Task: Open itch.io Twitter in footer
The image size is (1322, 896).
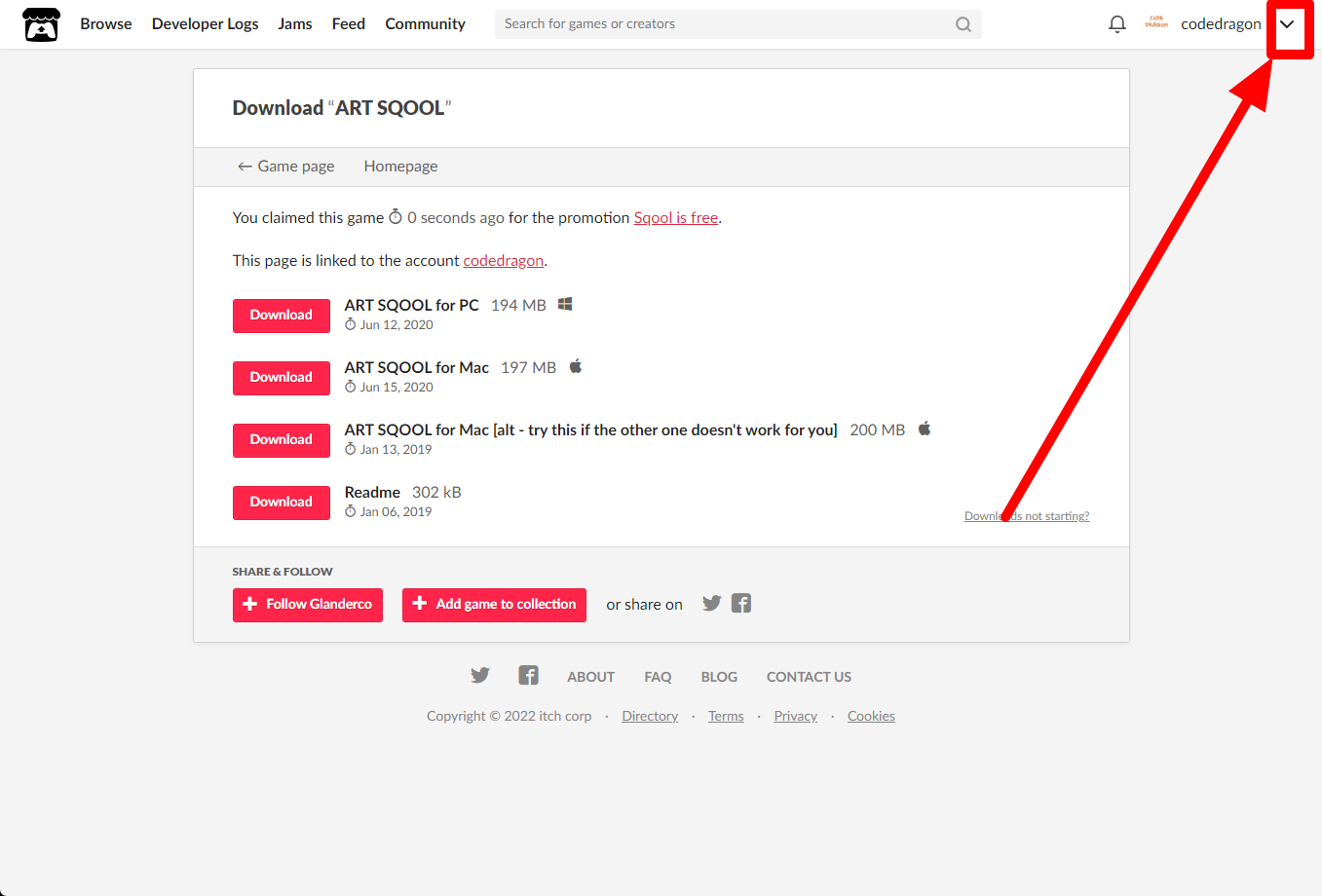Action: tap(480, 675)
